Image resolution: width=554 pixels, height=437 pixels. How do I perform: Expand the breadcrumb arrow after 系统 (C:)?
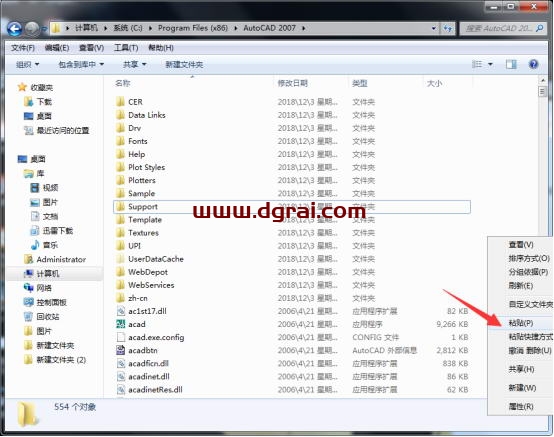point(150,28)
